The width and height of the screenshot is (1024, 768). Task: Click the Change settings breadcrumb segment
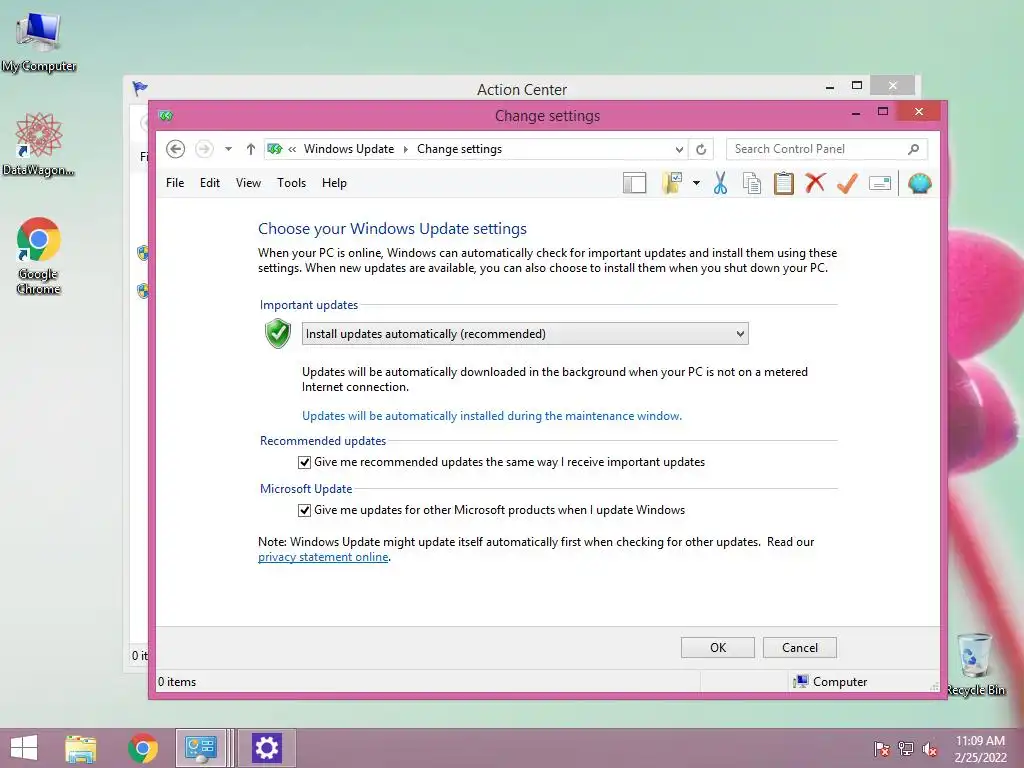tap(460, 149)
